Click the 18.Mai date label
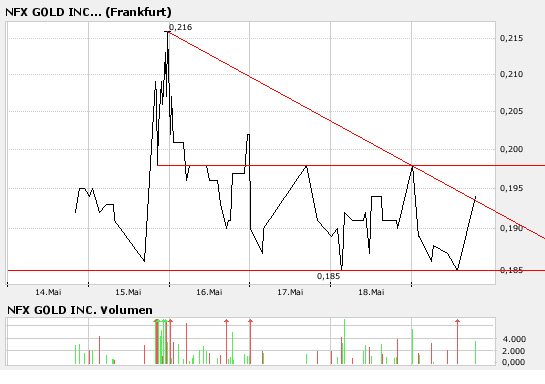Screen dimensions: 545x384 tap(371, 292)
